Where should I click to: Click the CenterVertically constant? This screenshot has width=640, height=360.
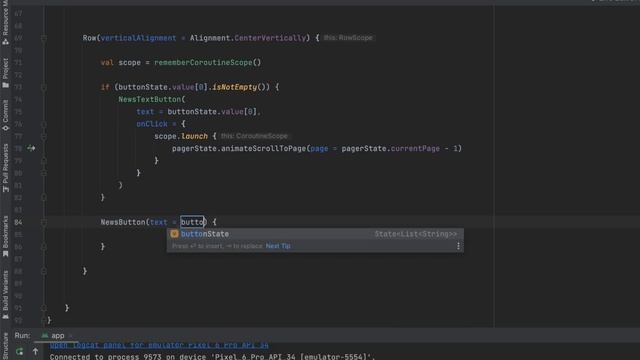click(x=270, y=38)
